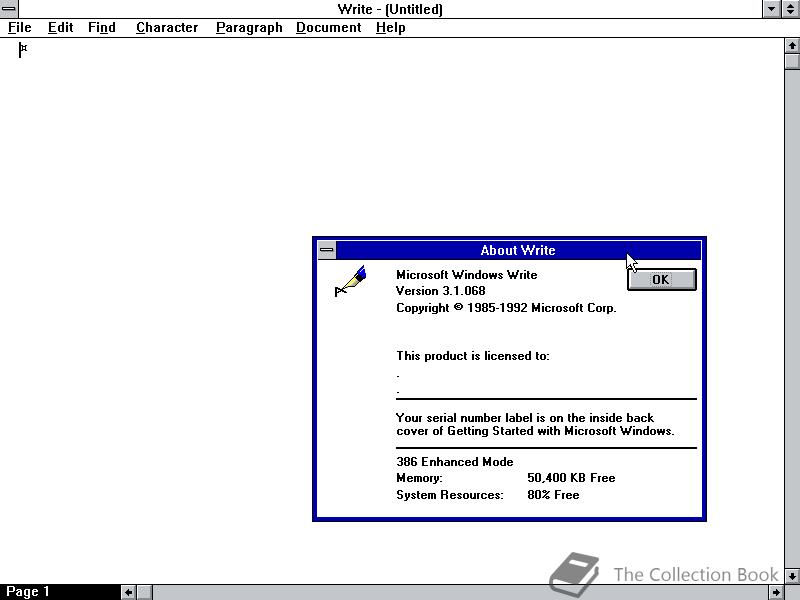
Task: Click the 50,400 KB Free memory value
Action: 571,478
